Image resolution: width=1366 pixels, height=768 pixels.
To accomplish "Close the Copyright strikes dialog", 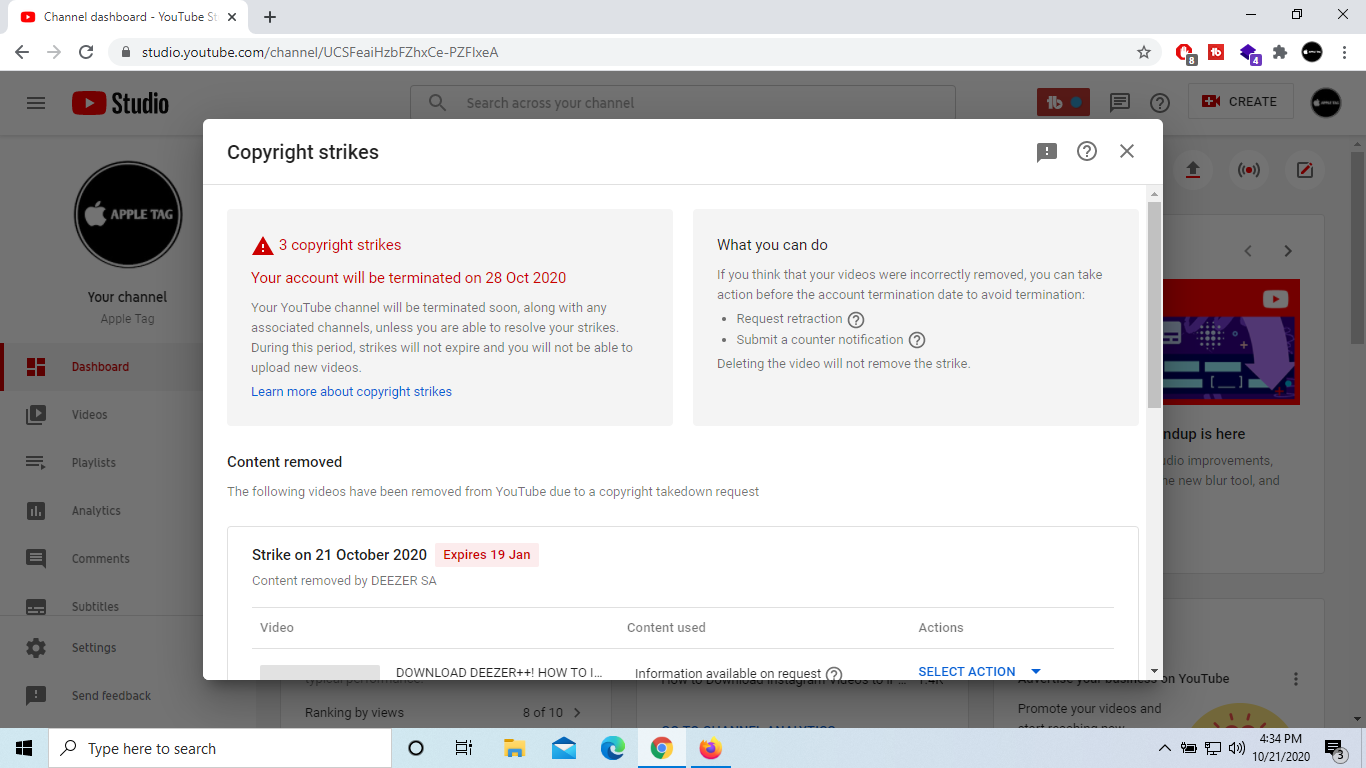I will click(1127, 151).
